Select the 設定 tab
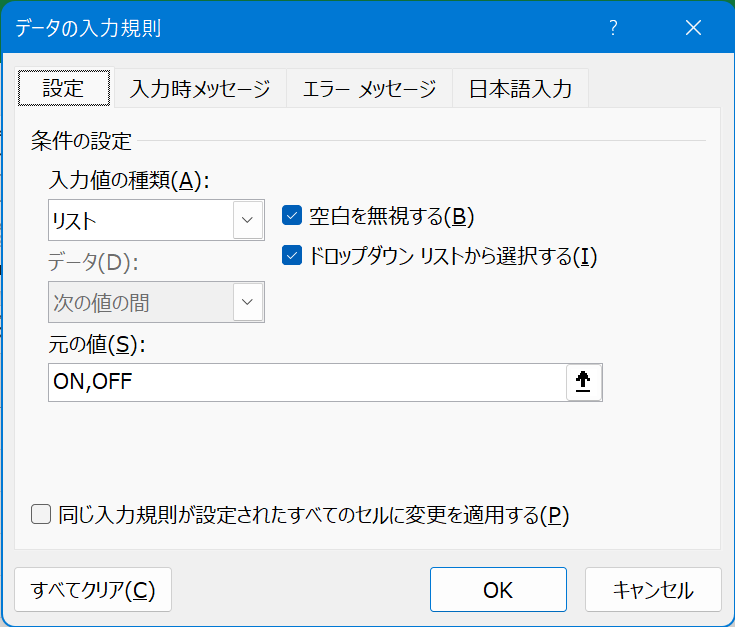 pos(63,88)
